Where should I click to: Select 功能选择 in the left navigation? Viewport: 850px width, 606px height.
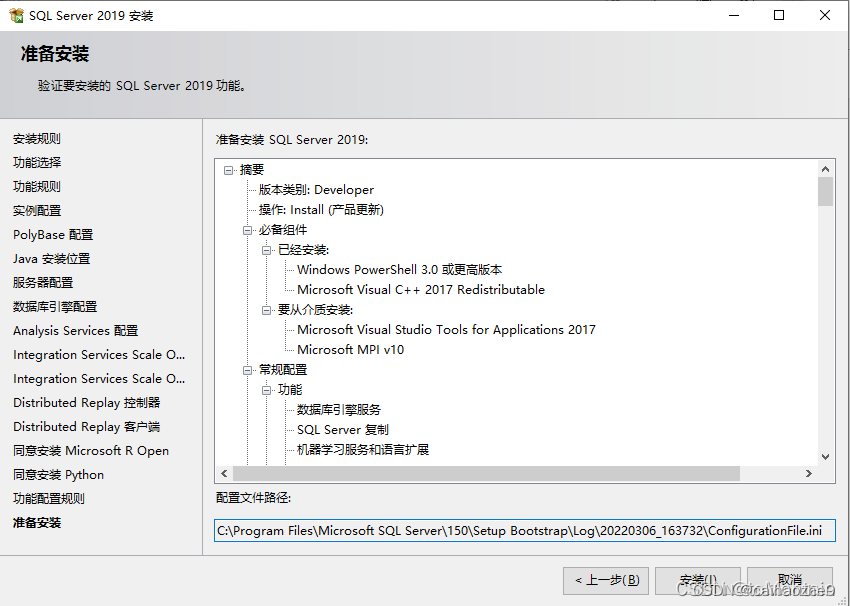click(x=37, y=162)
